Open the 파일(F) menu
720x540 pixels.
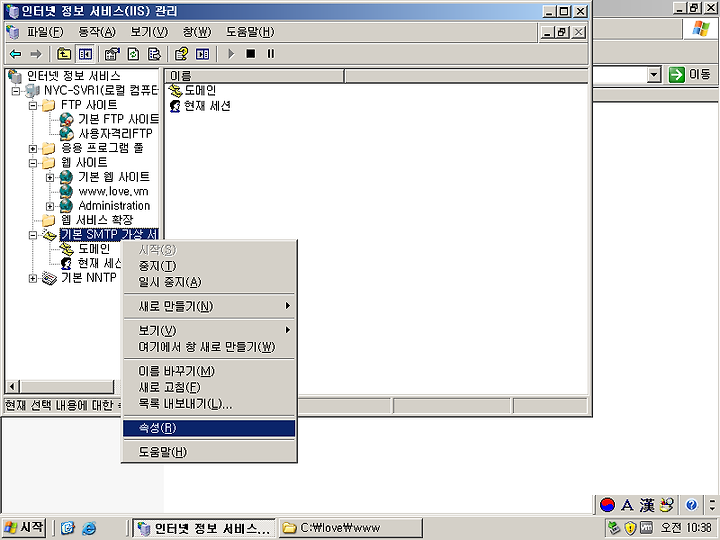coord(45,32)
